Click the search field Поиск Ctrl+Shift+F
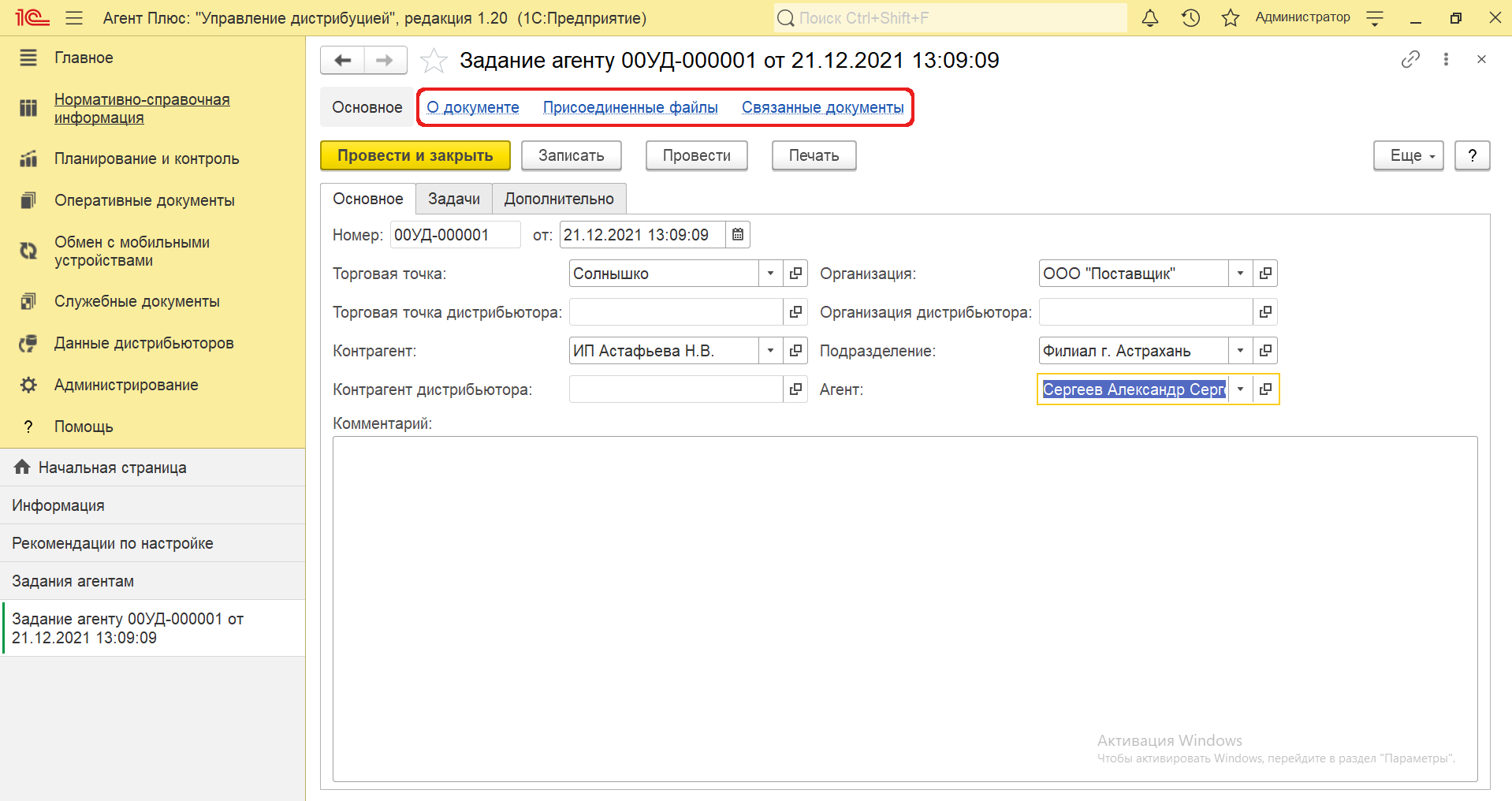Image resolution: width=1512 pixels, height=801 pixels. (x=950, y=17)
